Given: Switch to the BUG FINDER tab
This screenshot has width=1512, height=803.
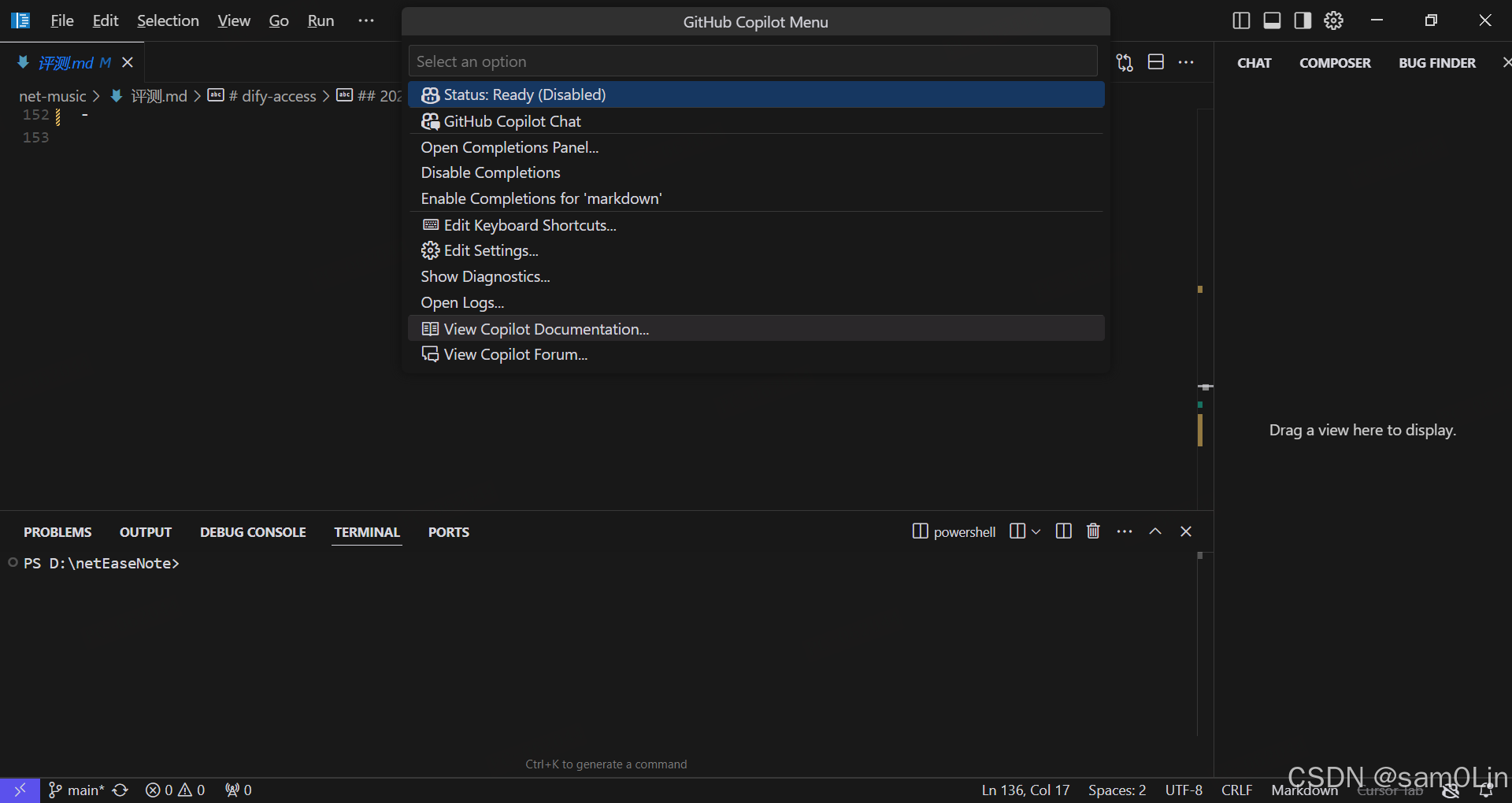Looking at the screenshot, I should tap(1437, 63).
